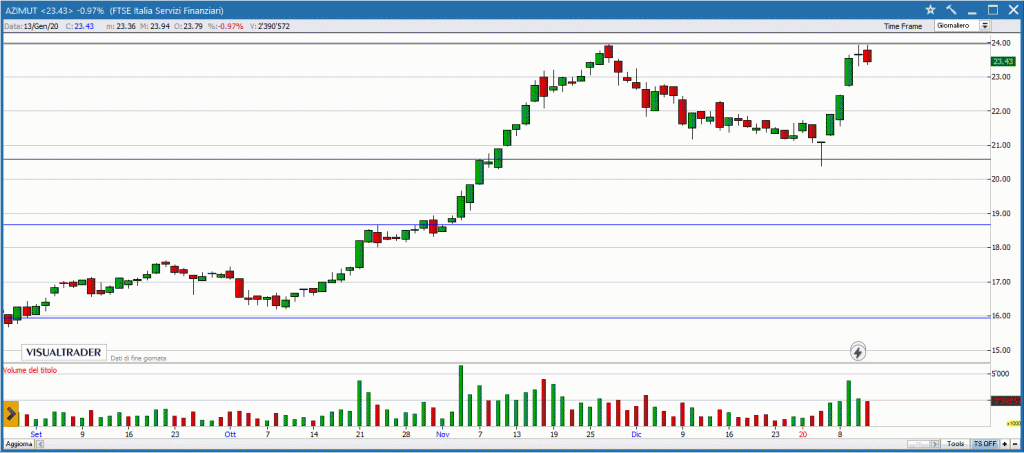Screen dimensions: 1024x453
Task: Click the 'Ott' month label on time axis
Action: click(x=230, y=433)
